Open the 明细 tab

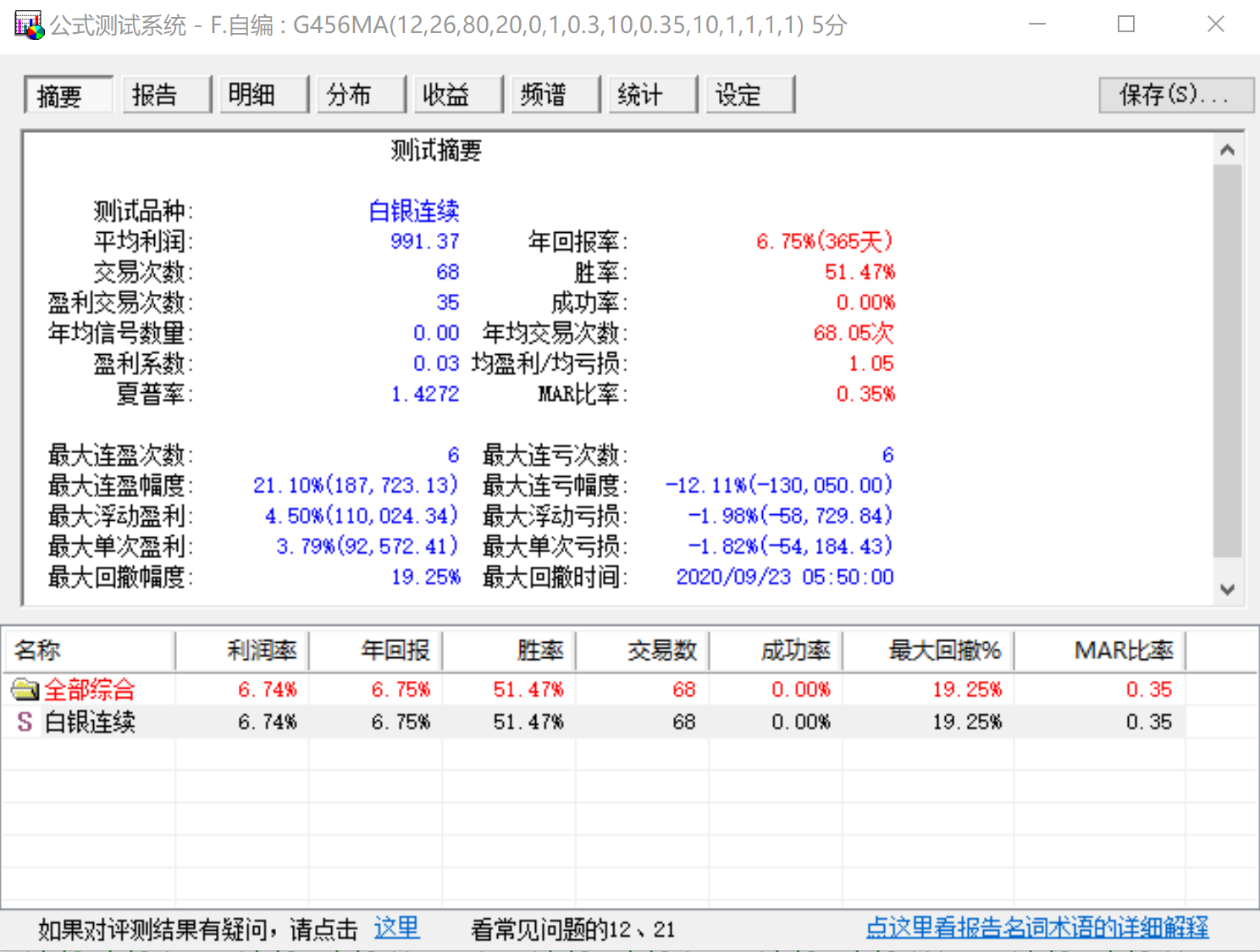(263, 94)
